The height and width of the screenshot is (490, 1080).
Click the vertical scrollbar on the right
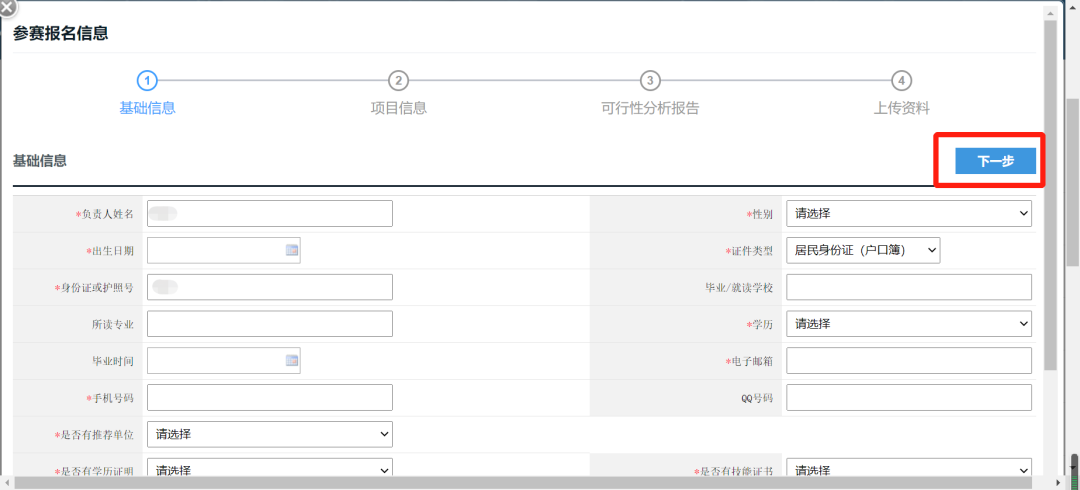(x=1048, y=200)
